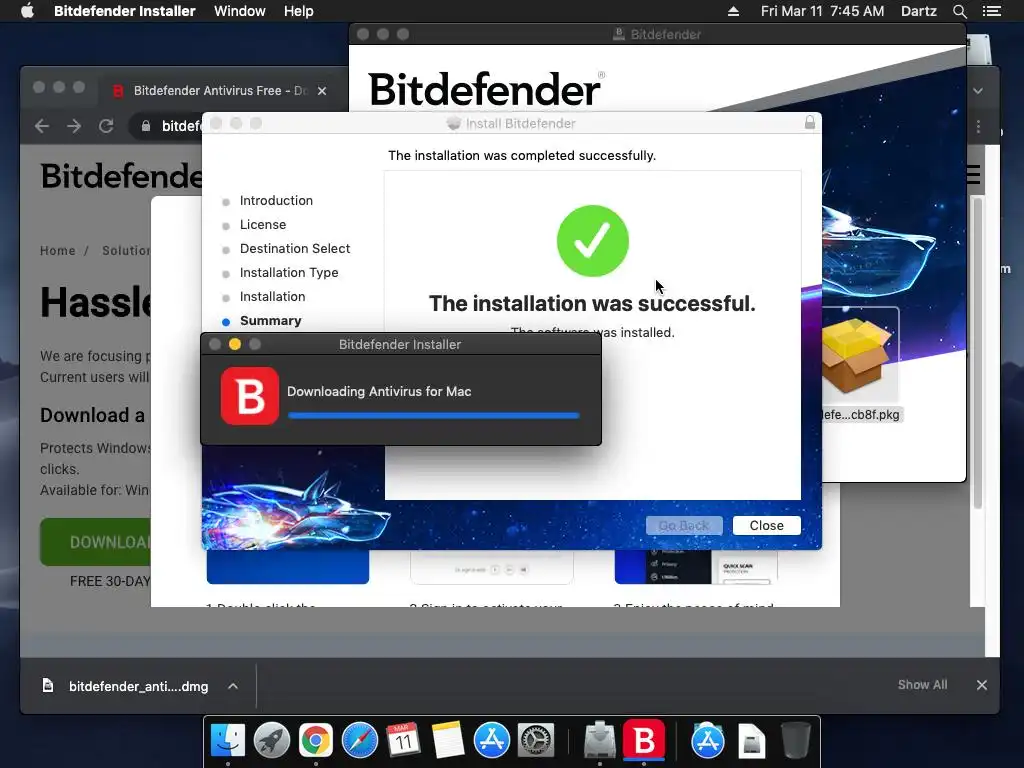Open Safari in Dock
Image resolution: width=1024 pixels, height=768 pixels.
pyautogui.click(x=360, y=740)
